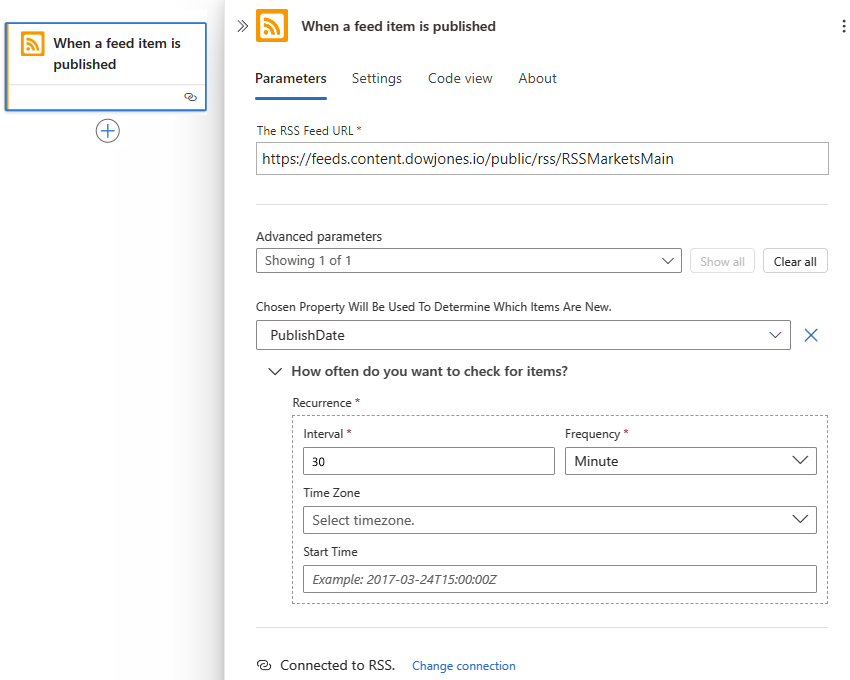Screen dimensions: 850x680
Task: Switch to the Settings tab
Action: [377, 78]
